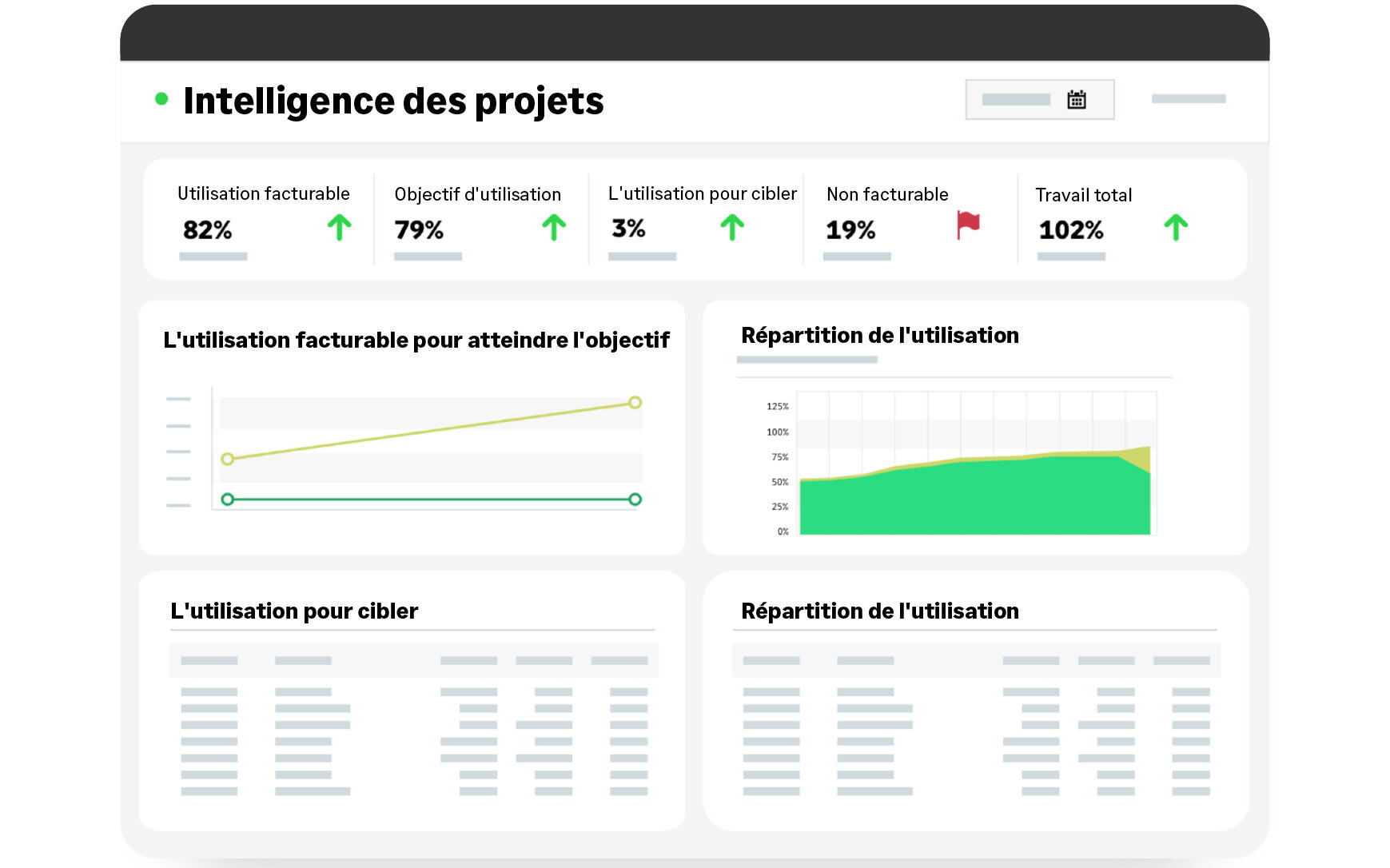Open the calendar date picker icon
The image size is (1390, 868).
coord(1077,100)
